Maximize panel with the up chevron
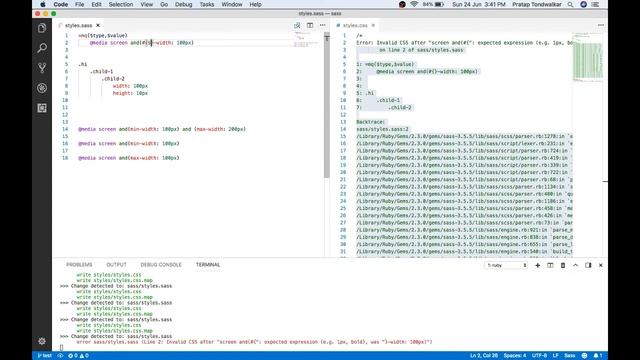This screenshot has width=640, height=360. tap(576, 265)
